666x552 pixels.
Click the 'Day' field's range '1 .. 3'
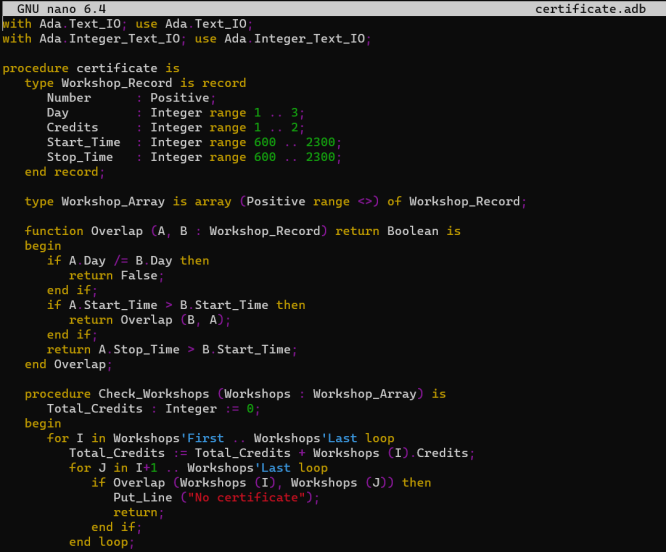tap(276, 113)
